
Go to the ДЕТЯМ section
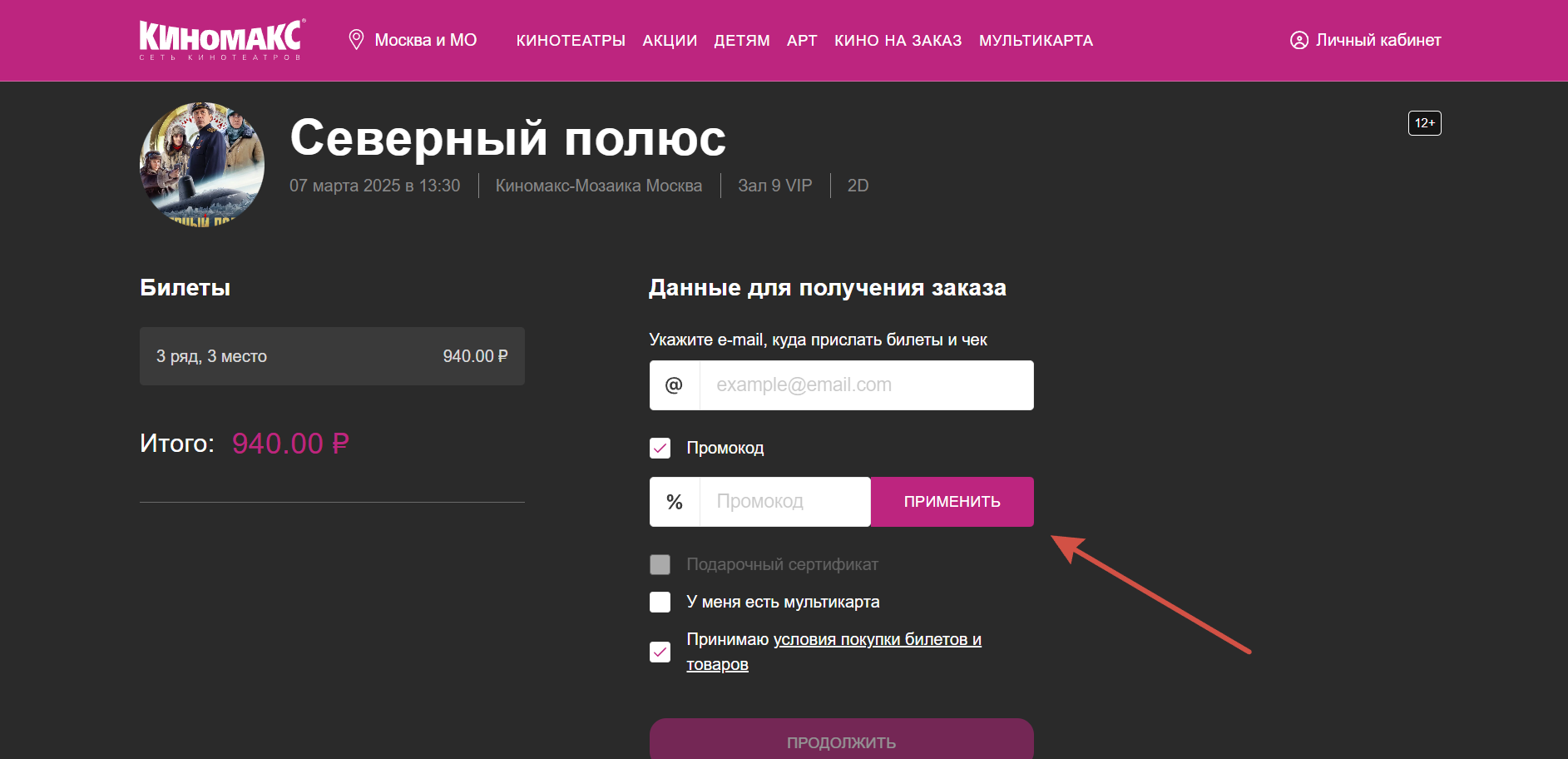click(x=742, y=40)
